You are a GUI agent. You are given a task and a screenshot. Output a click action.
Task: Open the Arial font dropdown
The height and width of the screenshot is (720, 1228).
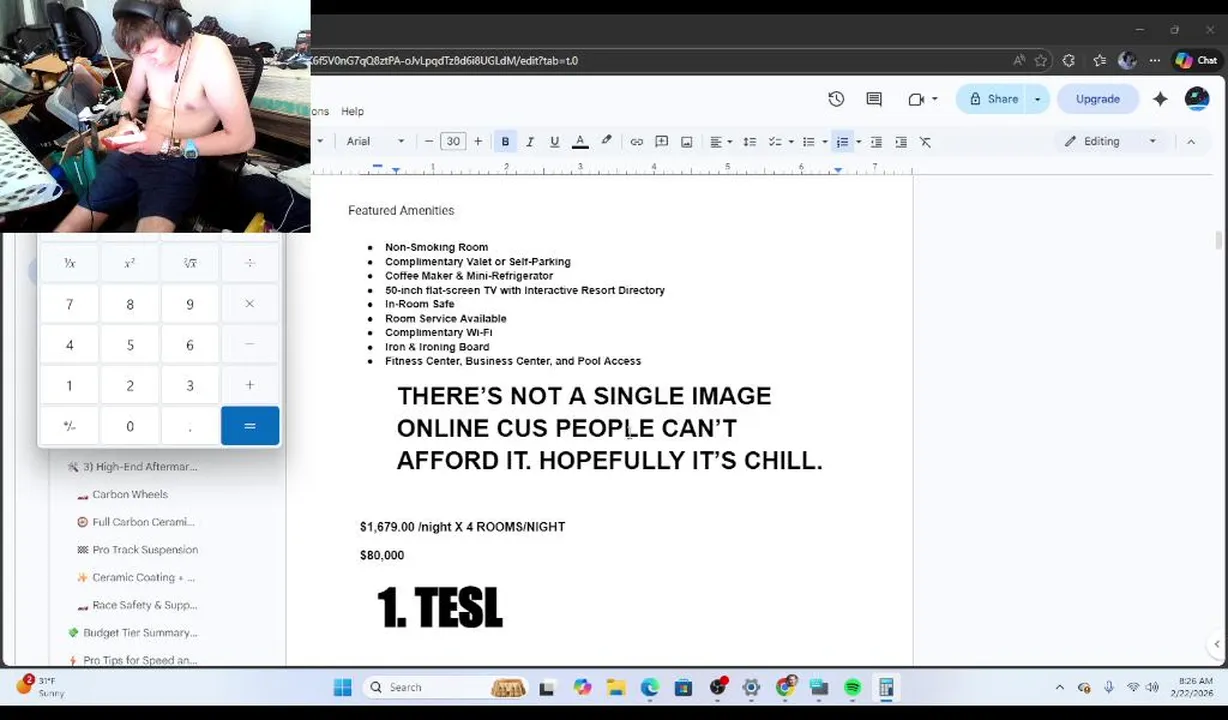point(376,142)
